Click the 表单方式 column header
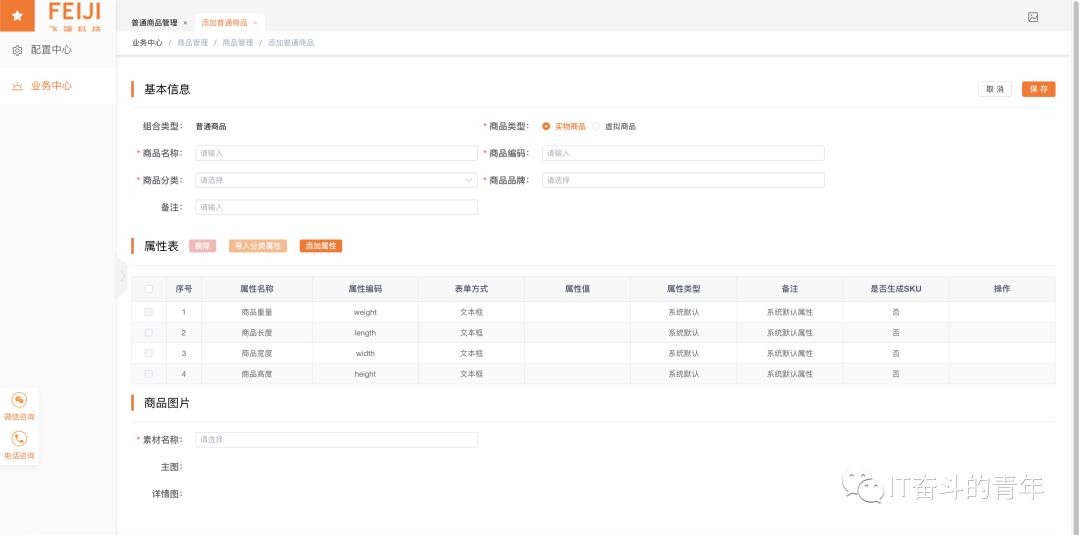Screen dimensions: 1080x535 (x=471, y=289)
